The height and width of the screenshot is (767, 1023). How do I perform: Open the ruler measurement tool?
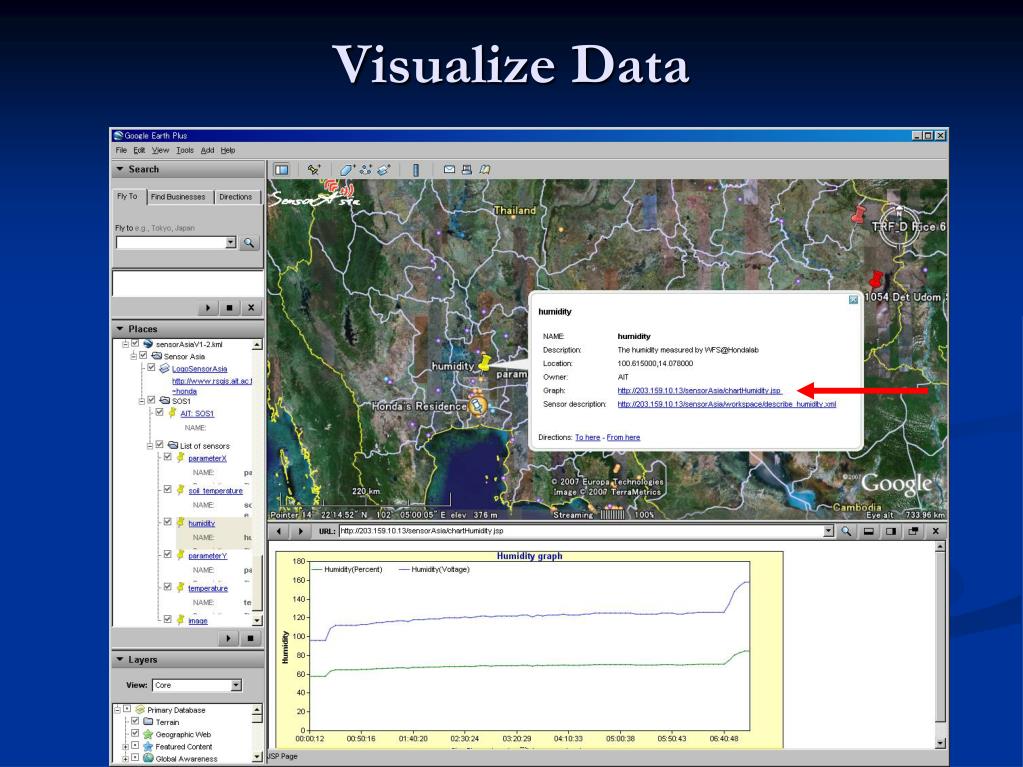(416, 170)
